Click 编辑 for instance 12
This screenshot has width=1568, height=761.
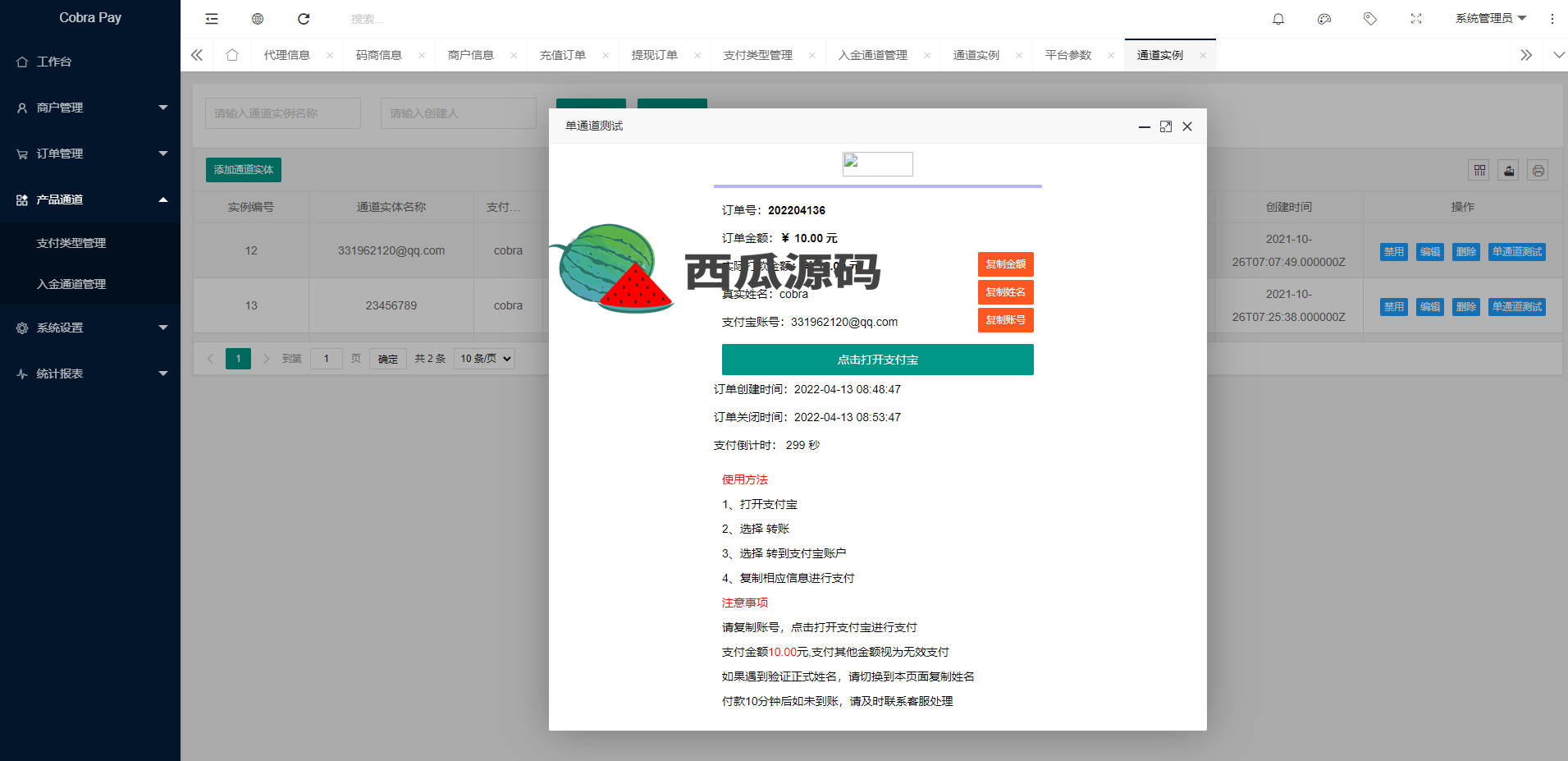[x=1430, y=252]
